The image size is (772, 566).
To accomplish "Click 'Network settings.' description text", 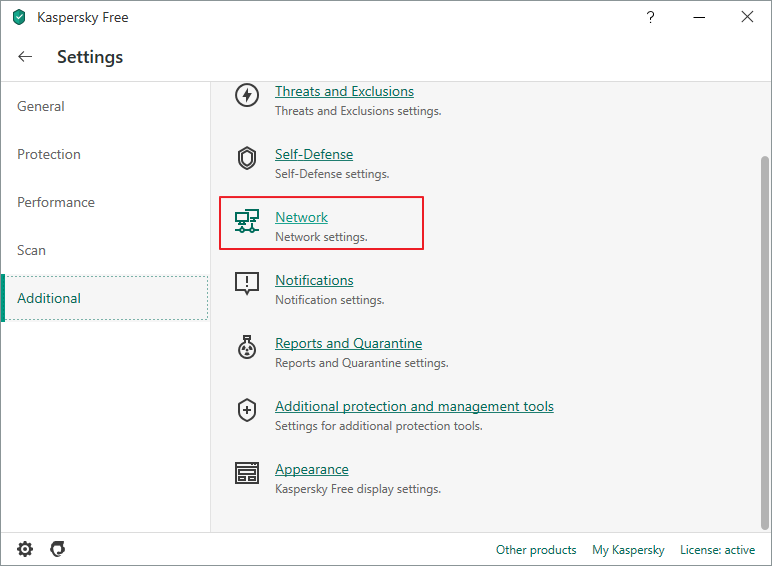I will pyautogui.click(x=322, y=237).
